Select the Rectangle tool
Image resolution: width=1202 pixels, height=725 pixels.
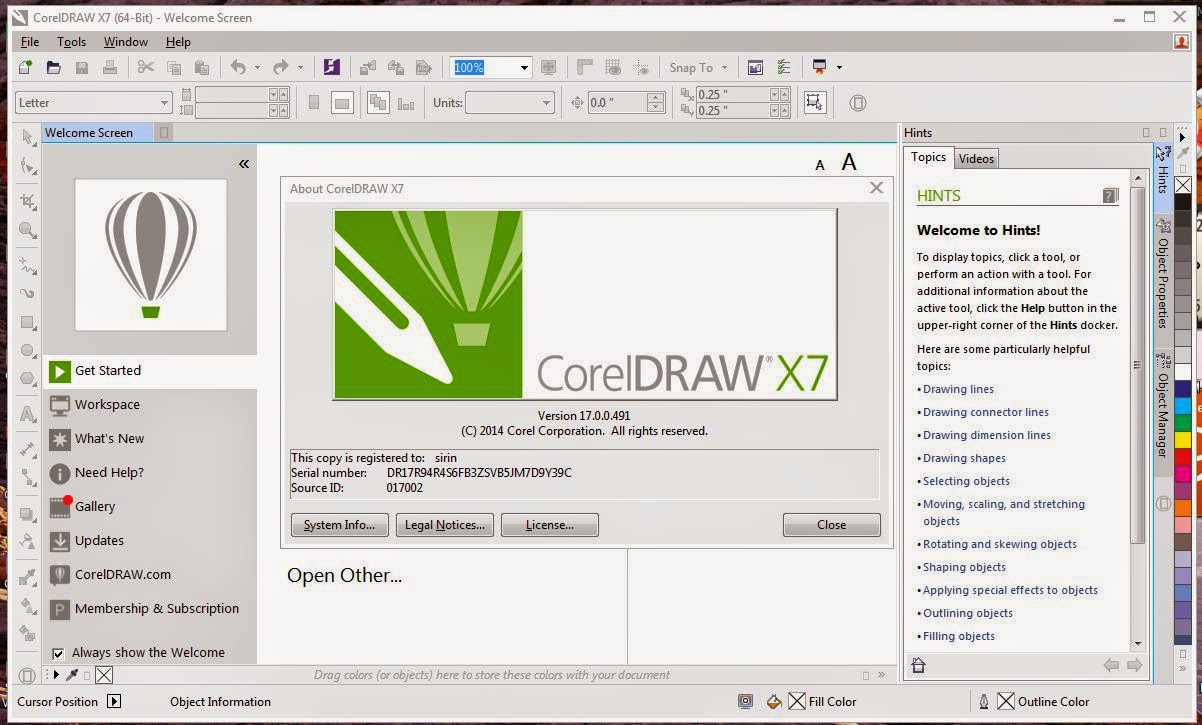(x=28, y=321)
